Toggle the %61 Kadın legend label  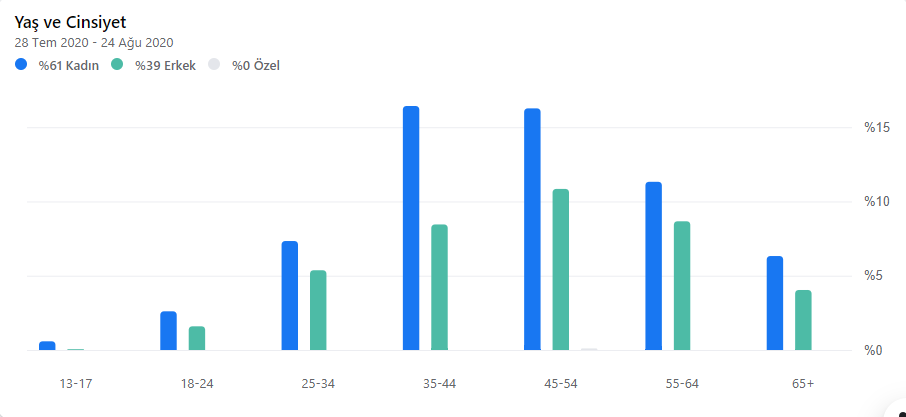click(x=69, y=66)
